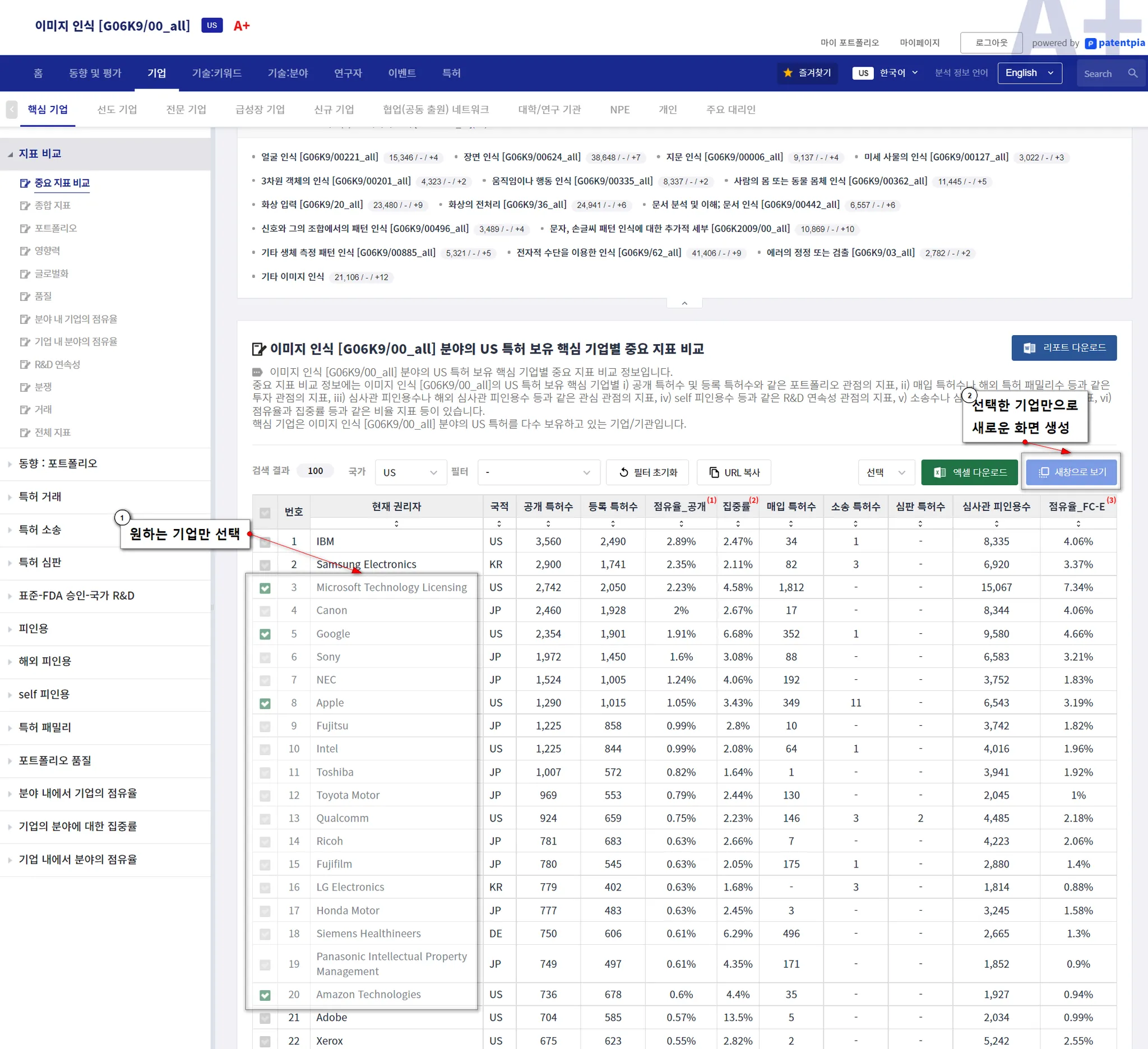
Task: Check the Canon row checkbox
Action: [265, 611]
